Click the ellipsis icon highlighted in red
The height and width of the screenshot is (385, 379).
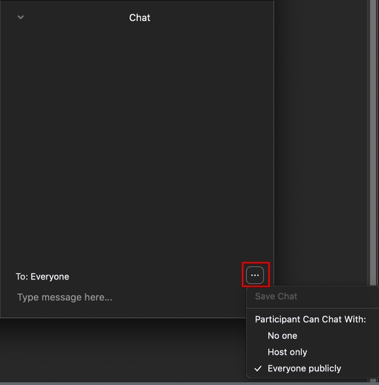coord(255,275)
